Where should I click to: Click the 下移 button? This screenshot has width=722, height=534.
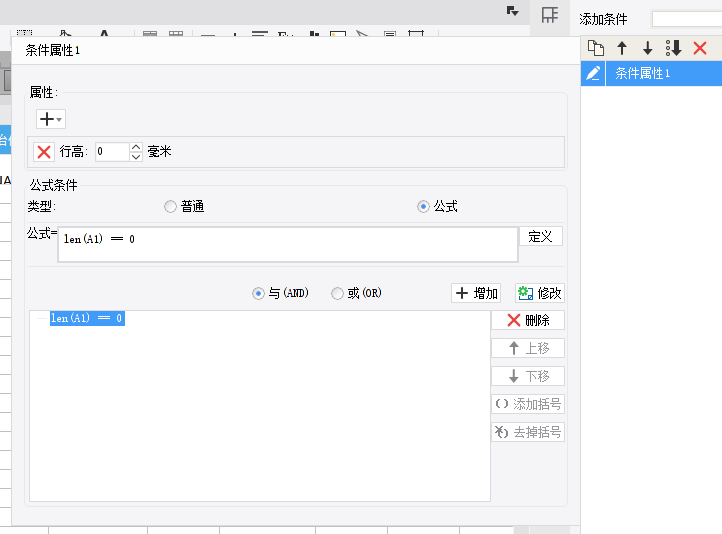tap(528, 377)
